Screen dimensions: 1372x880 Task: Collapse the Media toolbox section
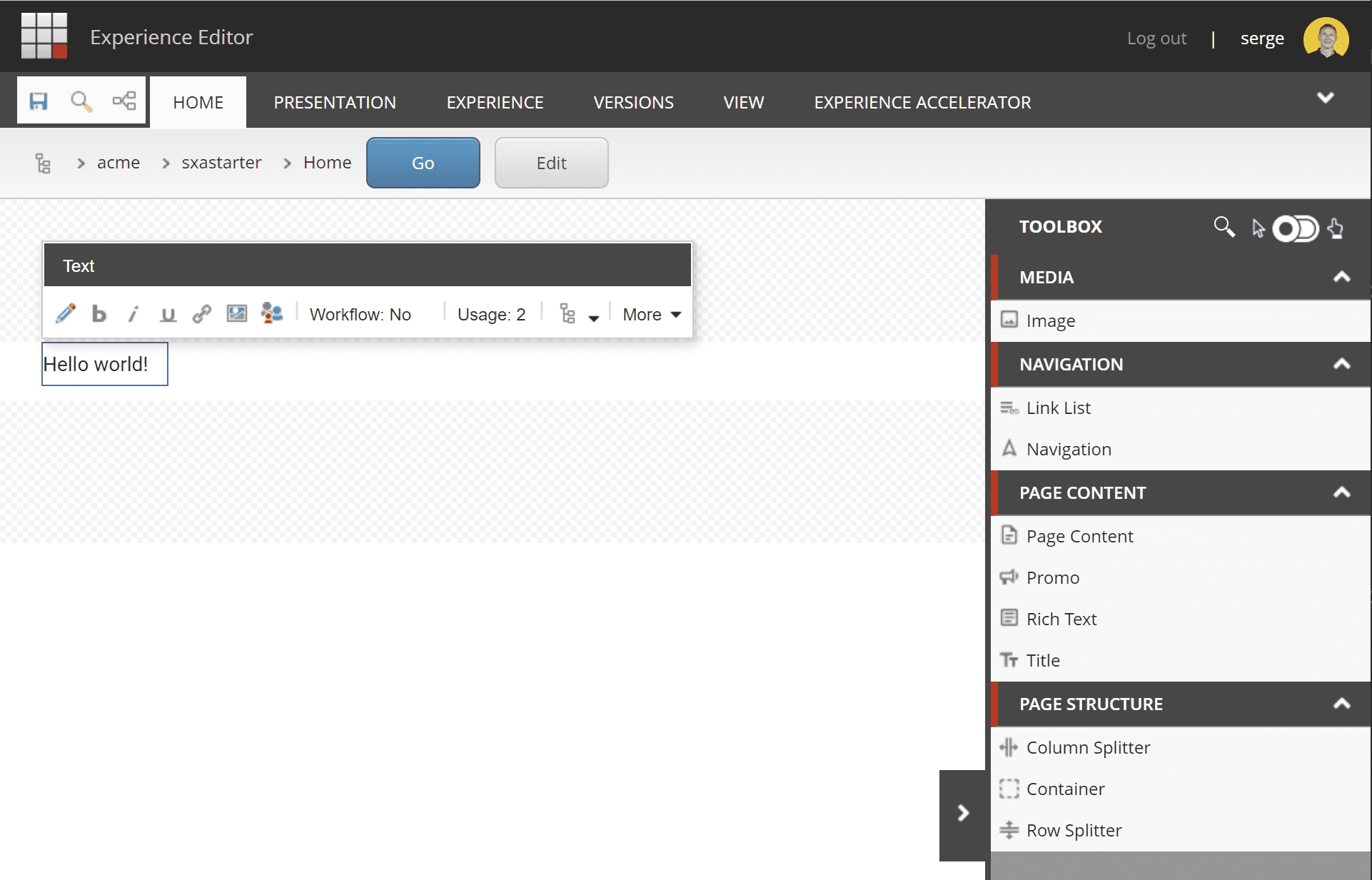coord(1341,277)
